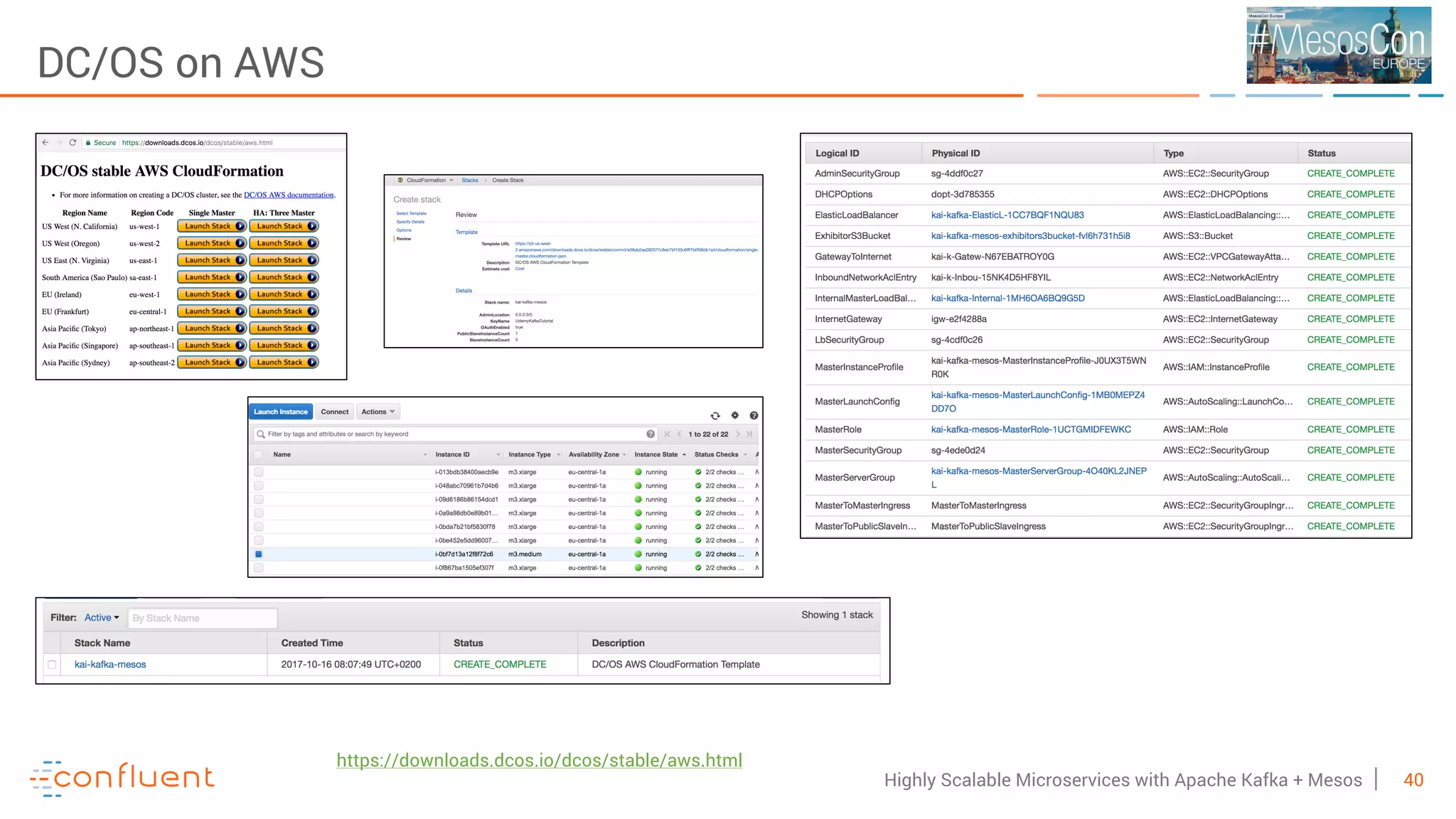Go to the Options step
Viewport: 1456px width, 819px height.
pyautogui.click(x=404, y=230)
